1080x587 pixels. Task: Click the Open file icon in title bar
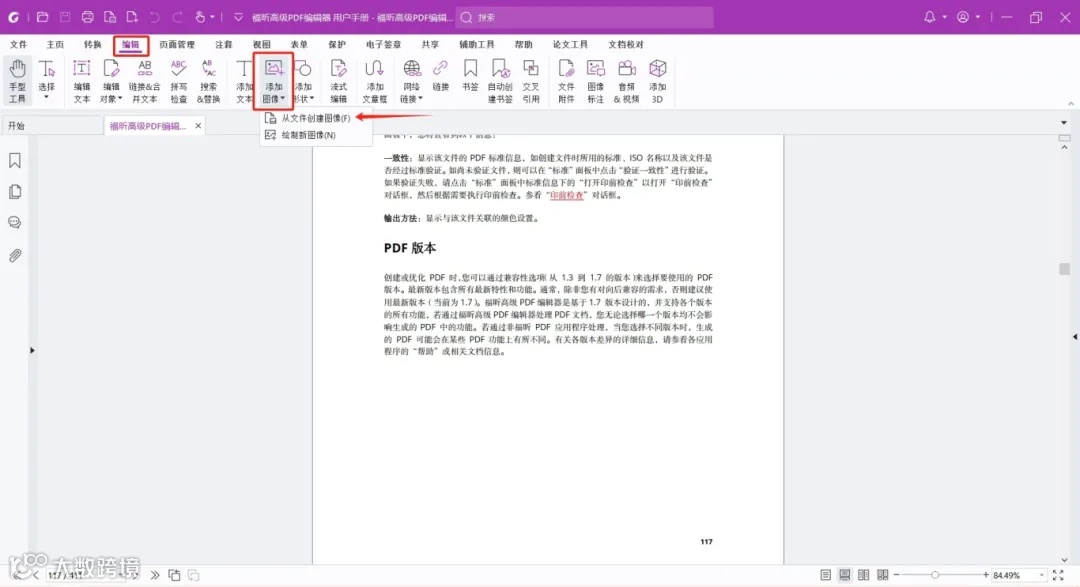point(42,17)
